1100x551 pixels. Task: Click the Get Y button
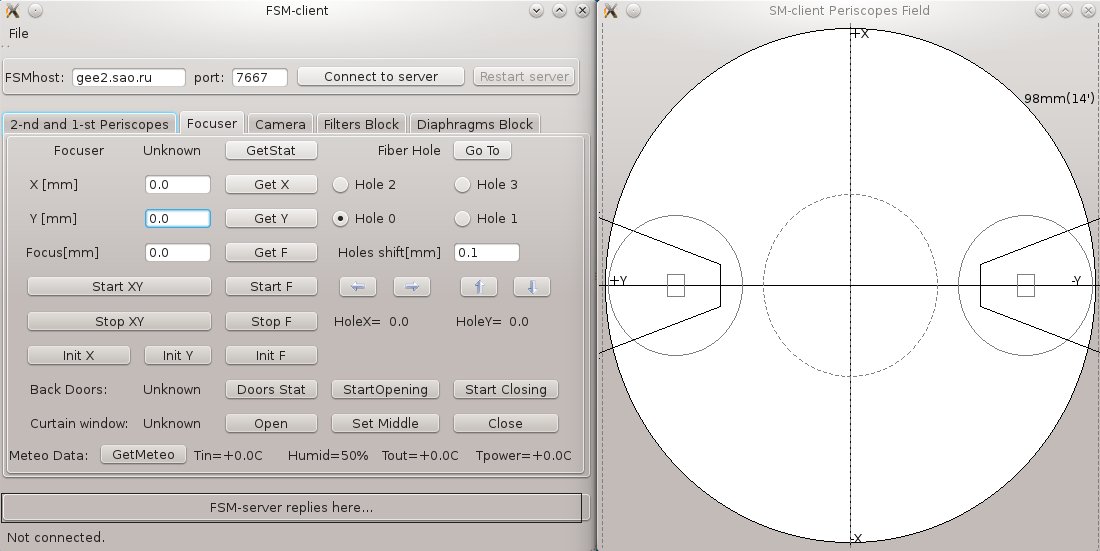[x=271, y=218]
